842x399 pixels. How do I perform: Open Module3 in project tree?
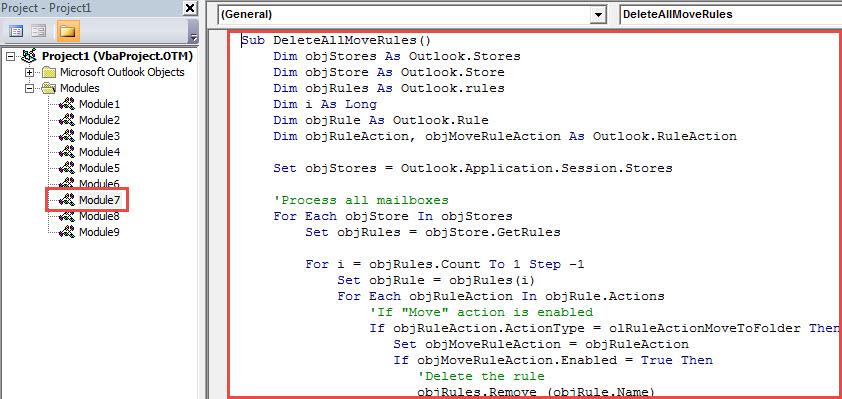[x=99, y=136]
